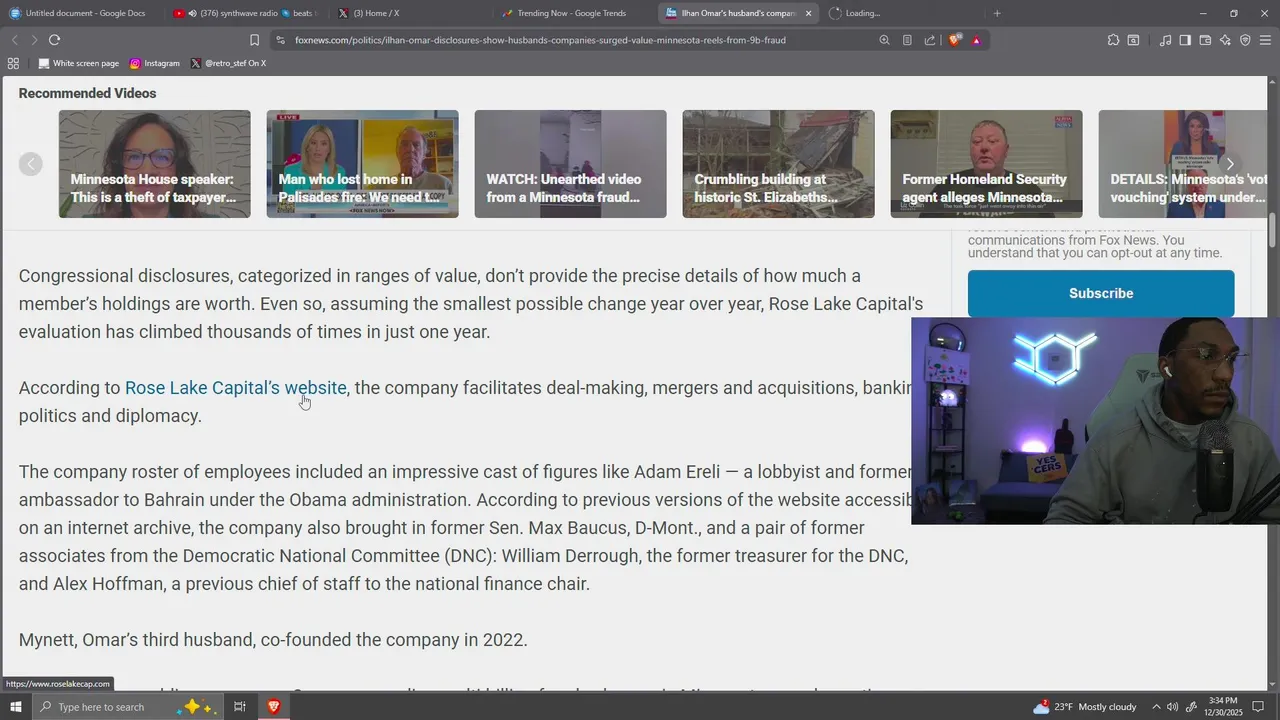Switch to the synthwave radio YouTube tab
Screen dimensions: 1280x720
click(x=246, y=13)
